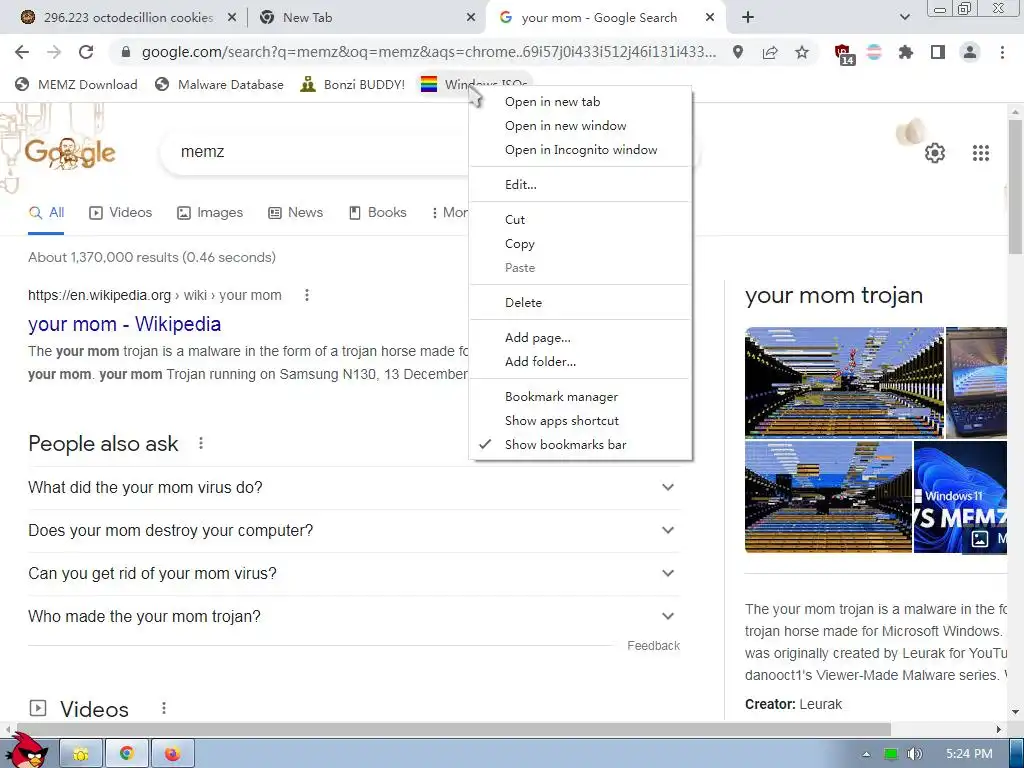This screenshot has height=768, width=1024.
Task: Open Firefox from the taskbar
Action: tap(172, 754)
